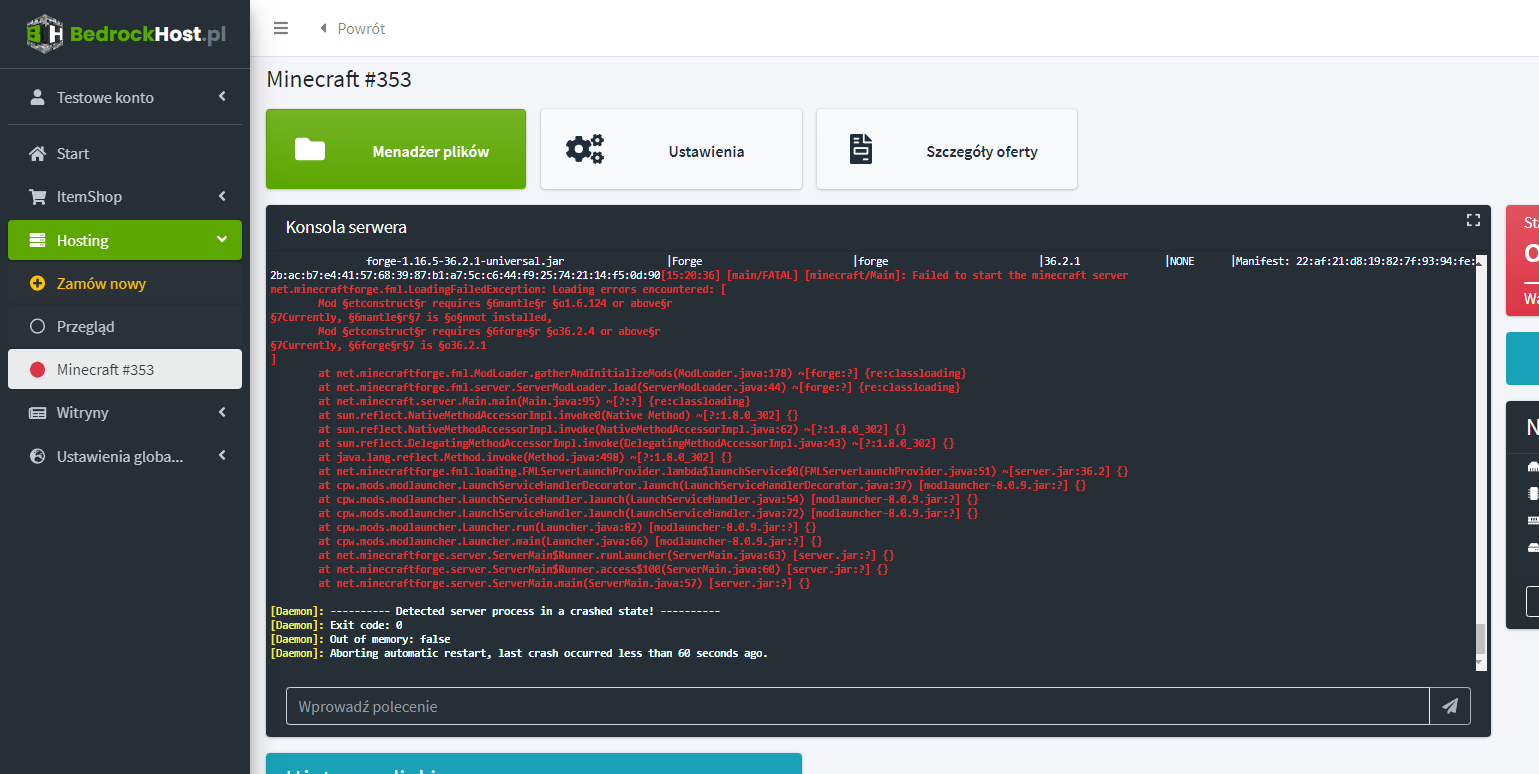
Task: Expand the ItemShop chevron
Action: coord(222,197)
